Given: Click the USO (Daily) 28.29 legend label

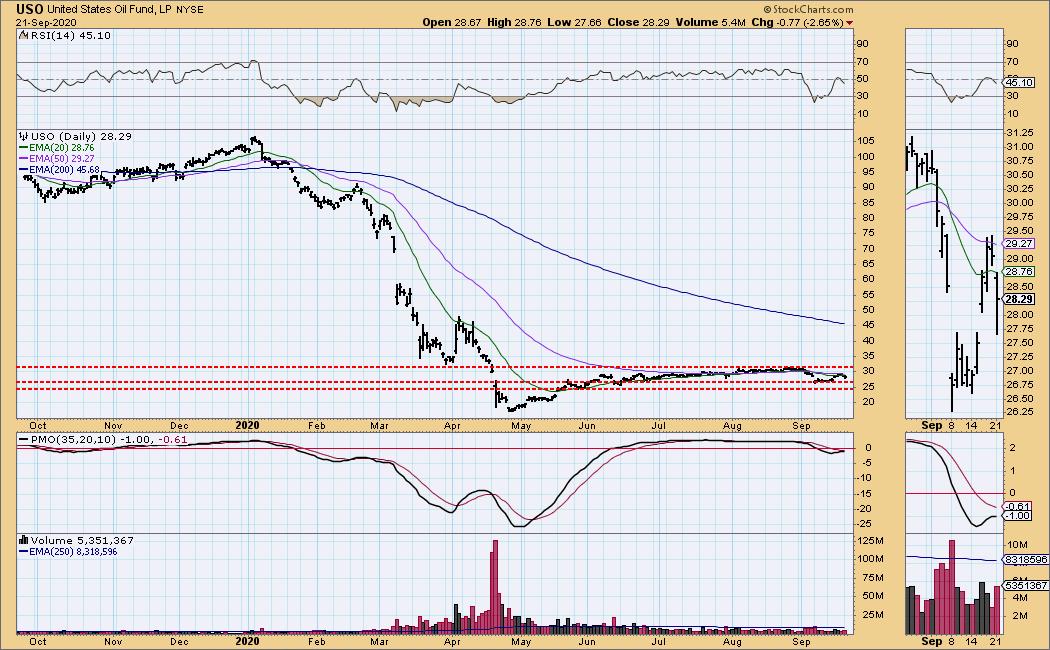Looking at the screenshot, I should point(81,136).
